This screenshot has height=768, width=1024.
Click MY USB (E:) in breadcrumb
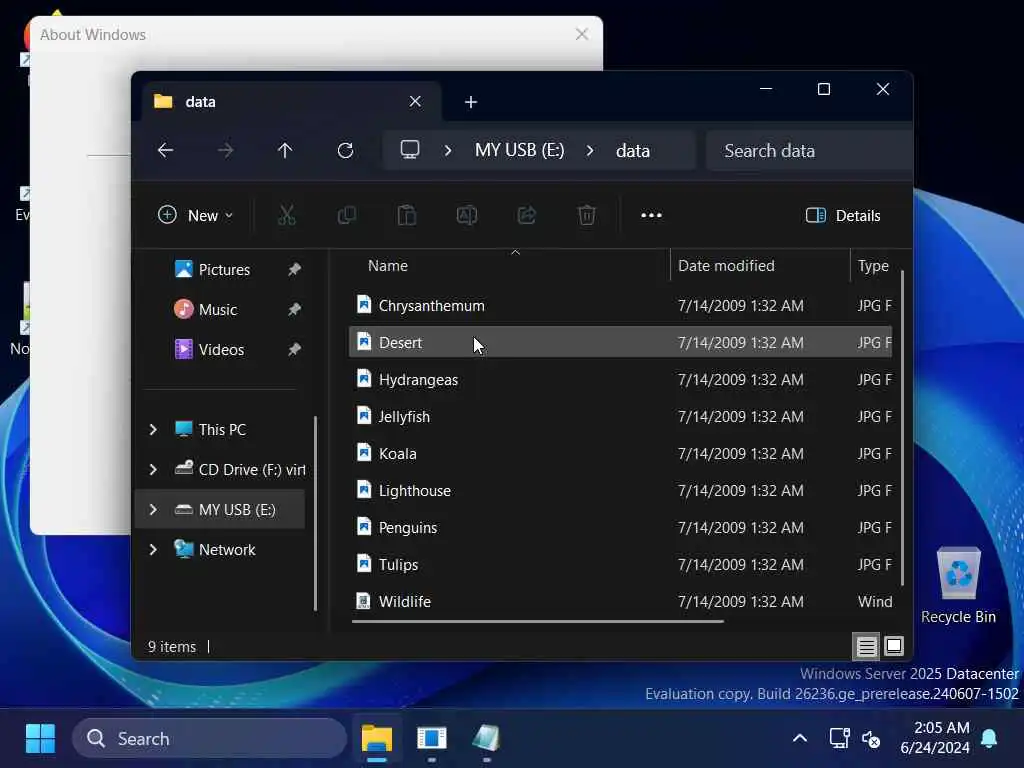pos(520,150)
